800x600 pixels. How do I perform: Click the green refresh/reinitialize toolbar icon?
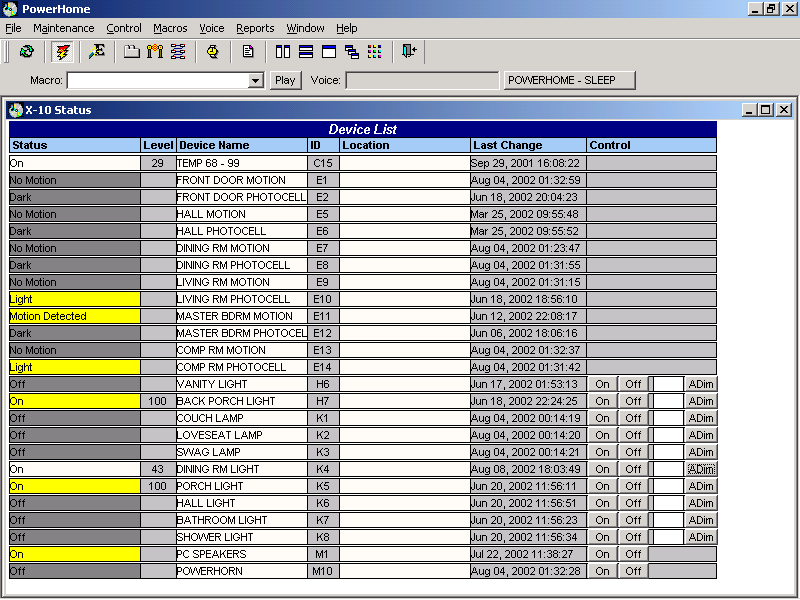tap(27, 52)
